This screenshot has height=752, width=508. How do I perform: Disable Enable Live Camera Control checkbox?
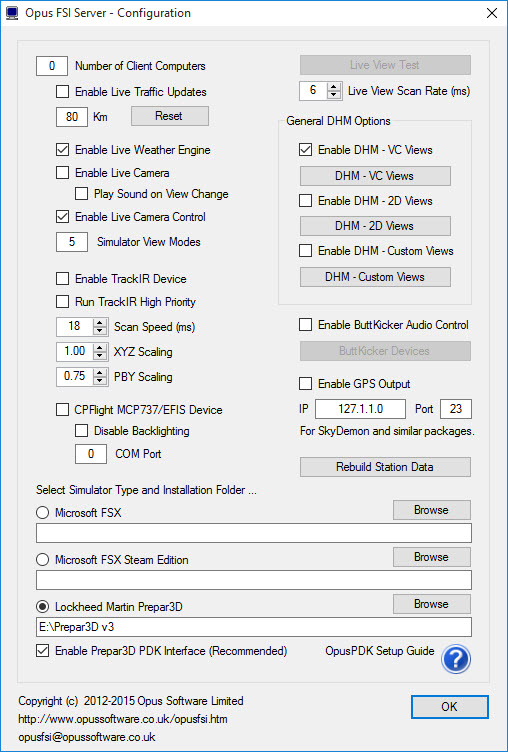[62, 217]
